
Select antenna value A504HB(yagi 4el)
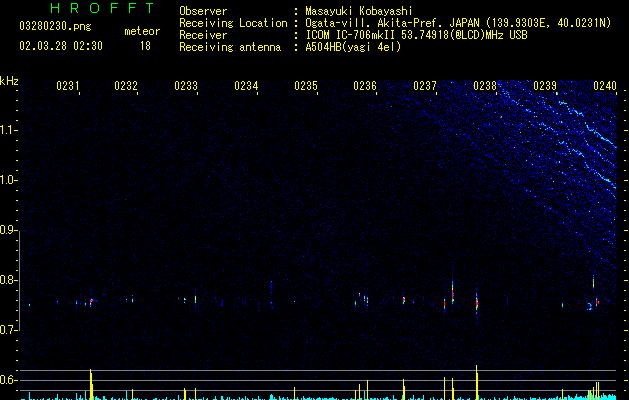pyautogui.click(x=353, y=47)
